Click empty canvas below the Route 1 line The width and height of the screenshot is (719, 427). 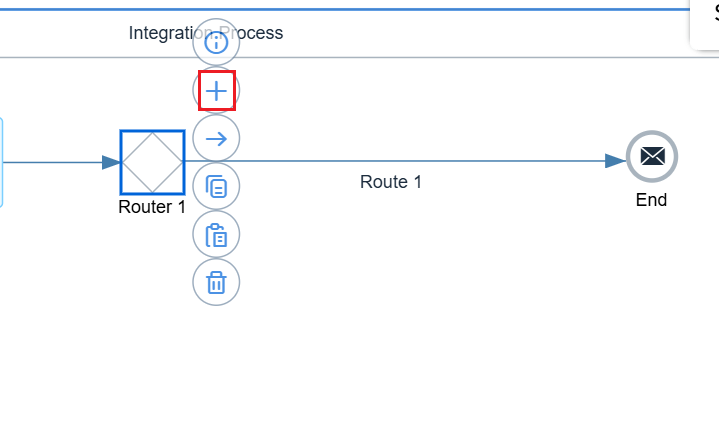420,300
